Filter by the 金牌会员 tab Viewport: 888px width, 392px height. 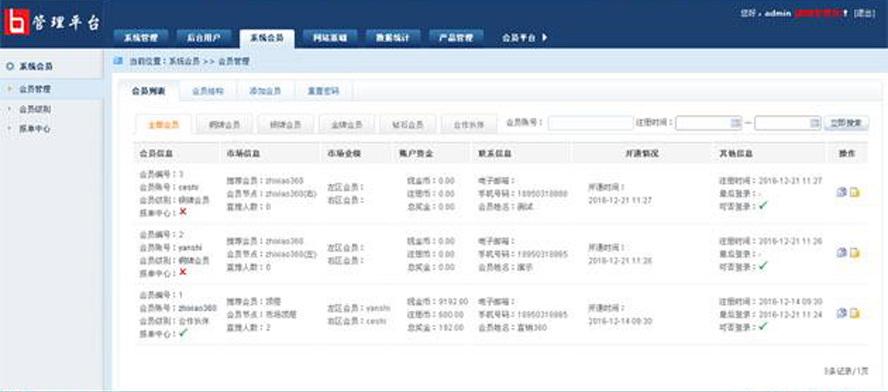347,124
